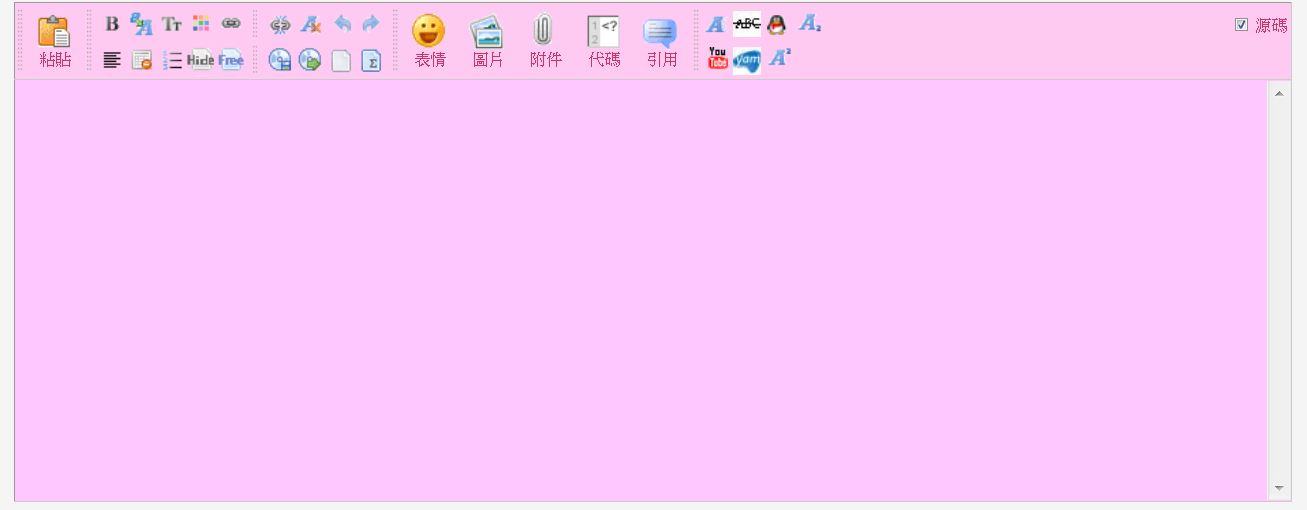Viewport: 1307px width, 510px height.
Task: Apply subscript with the A₂ icon
Action: (x=809, y=25)
